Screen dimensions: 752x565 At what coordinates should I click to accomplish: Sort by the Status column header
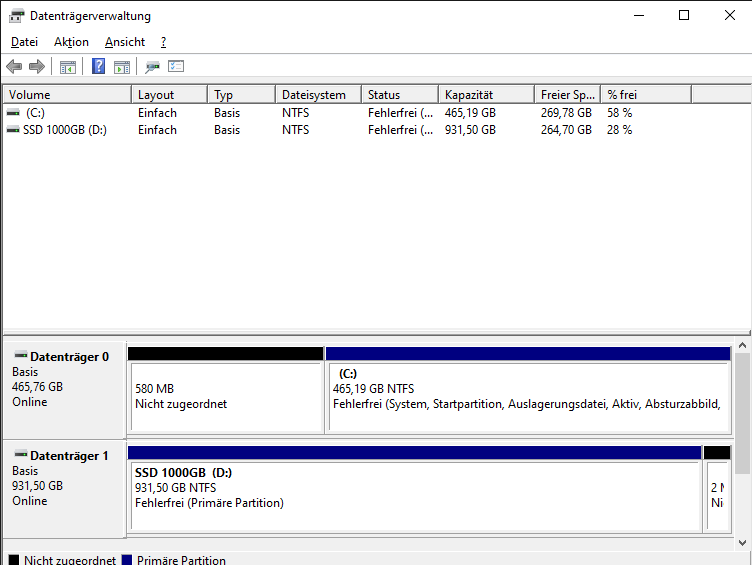pos(400,94)
